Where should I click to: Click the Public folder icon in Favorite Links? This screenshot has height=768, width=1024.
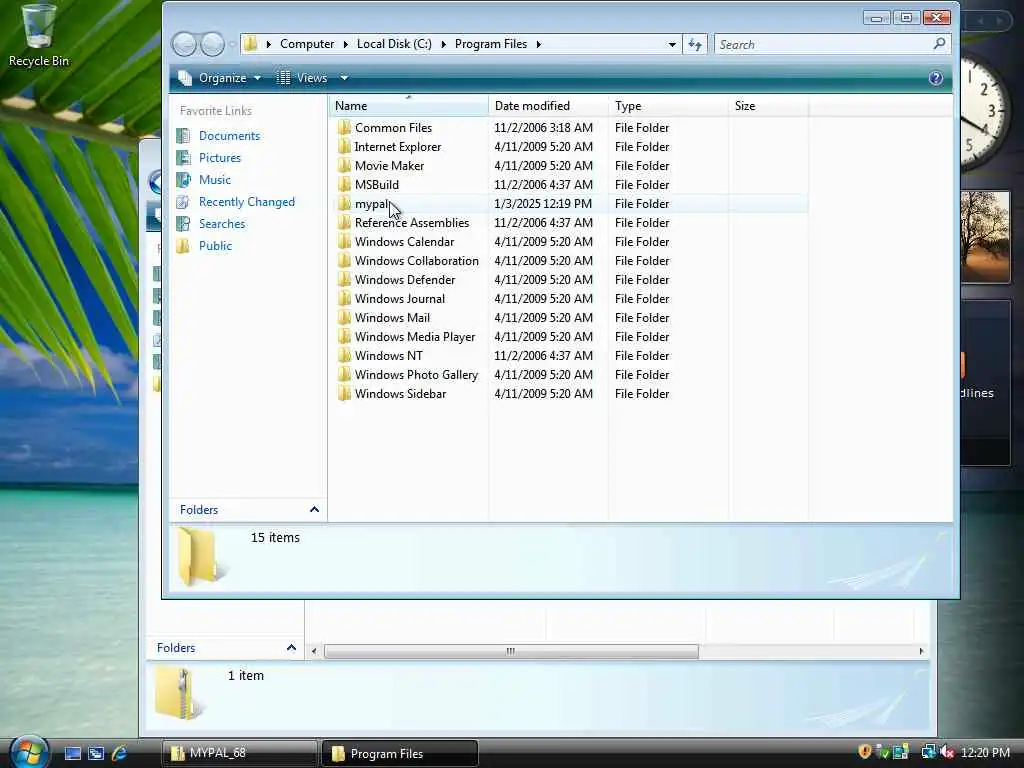(184, 246)
